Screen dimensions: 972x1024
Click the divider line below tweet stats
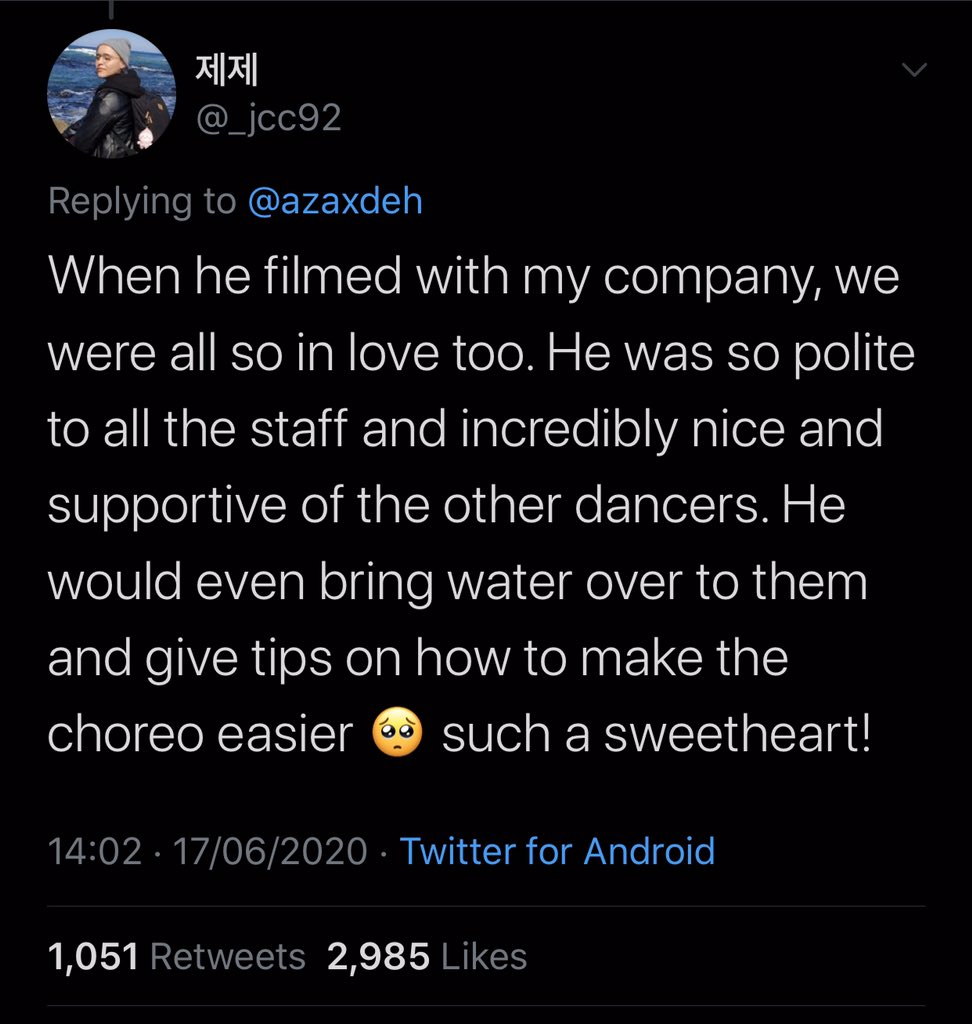[486, 1006]
